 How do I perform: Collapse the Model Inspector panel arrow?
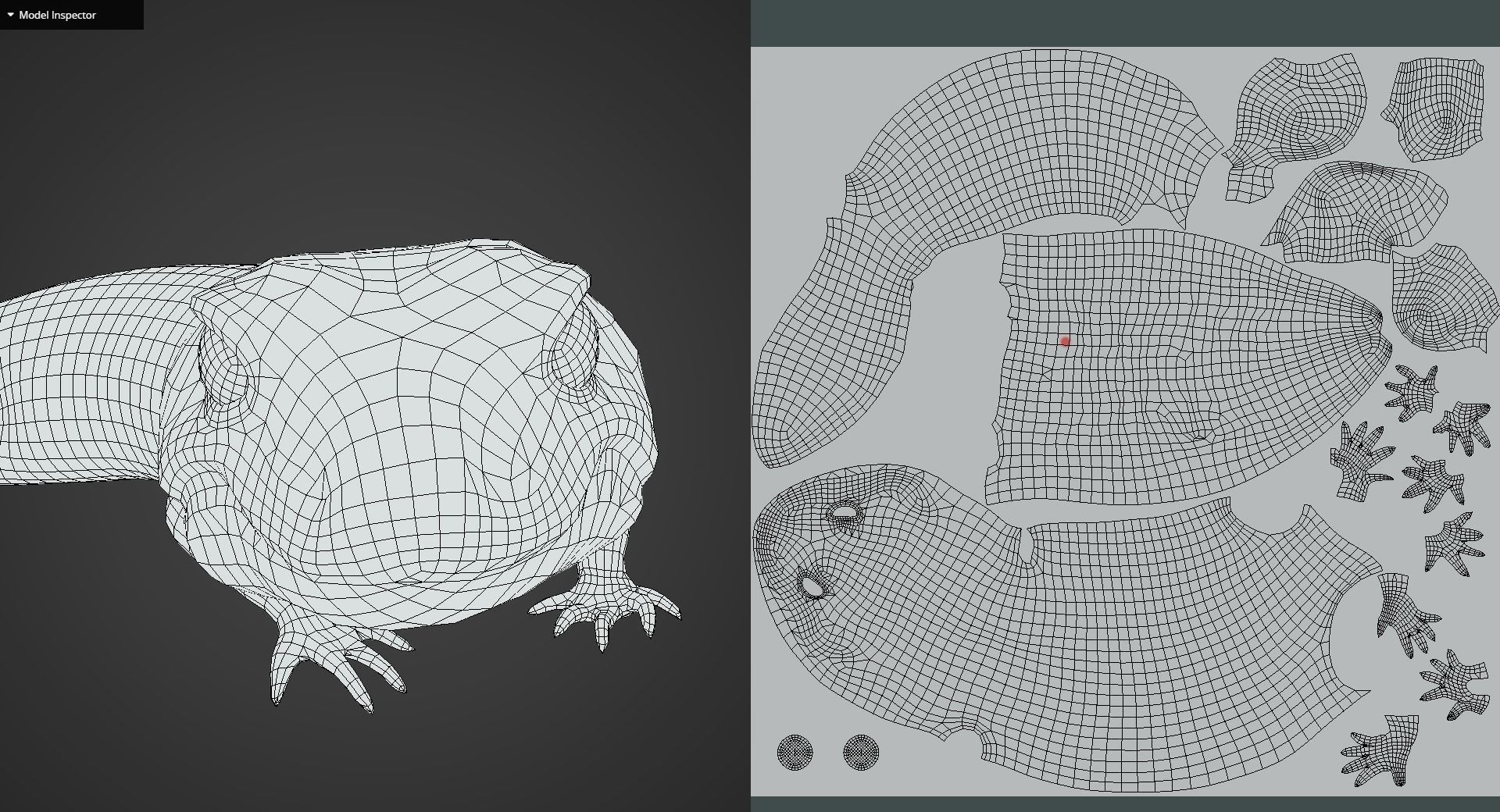10,15
